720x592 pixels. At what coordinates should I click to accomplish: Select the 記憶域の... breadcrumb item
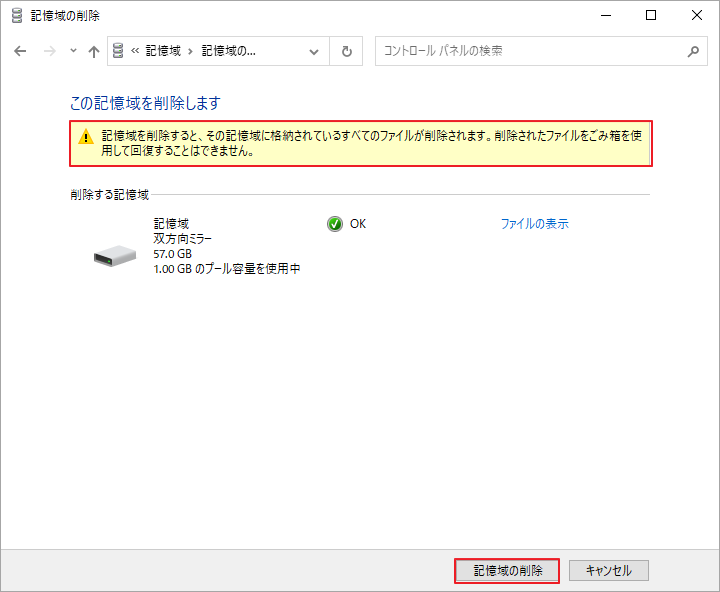pyautogui.click(x=228, y=51)
